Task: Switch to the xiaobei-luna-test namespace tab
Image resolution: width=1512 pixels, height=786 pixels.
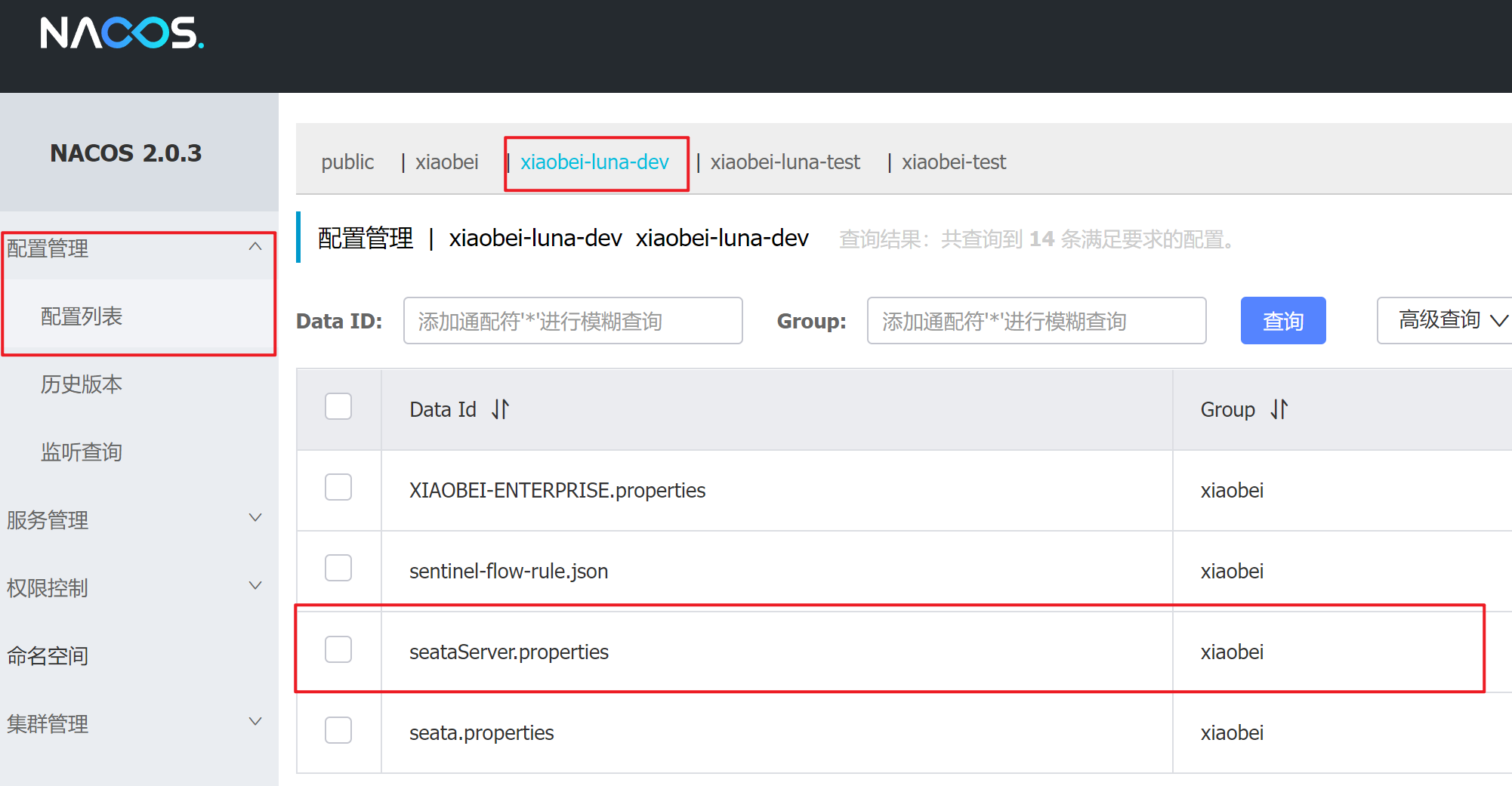Action: [785, 162]
